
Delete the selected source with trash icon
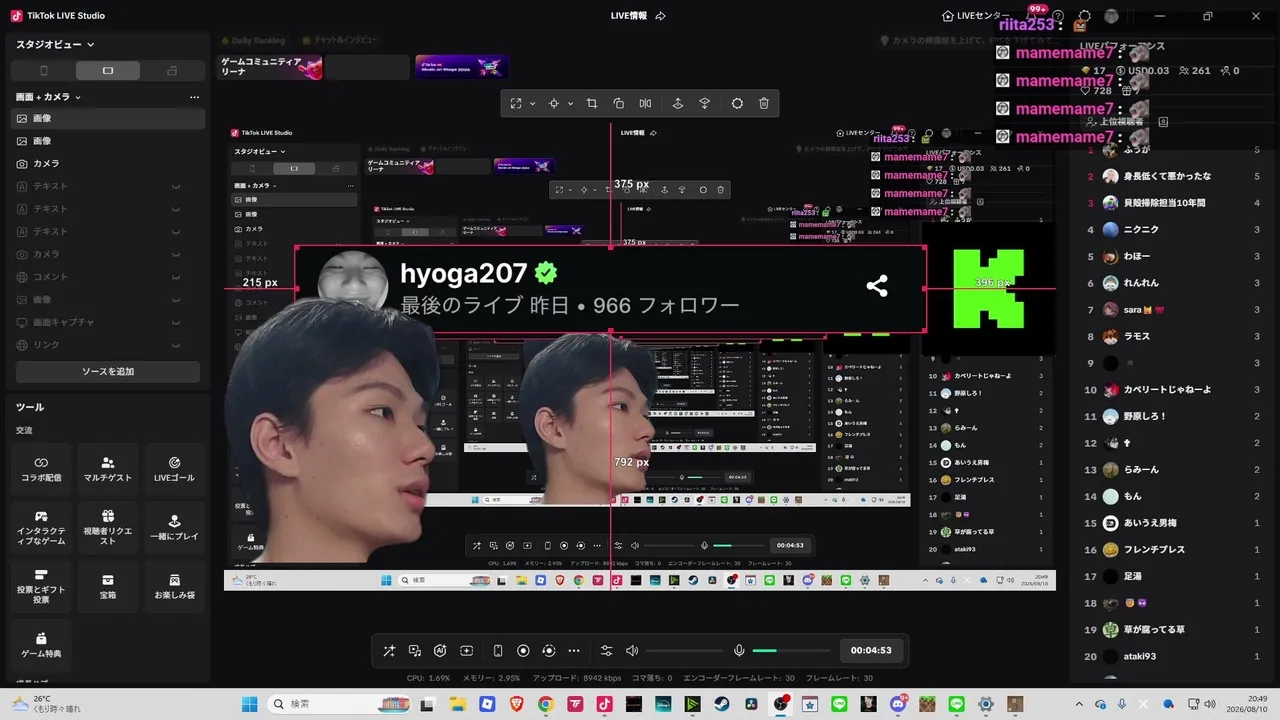764,103
